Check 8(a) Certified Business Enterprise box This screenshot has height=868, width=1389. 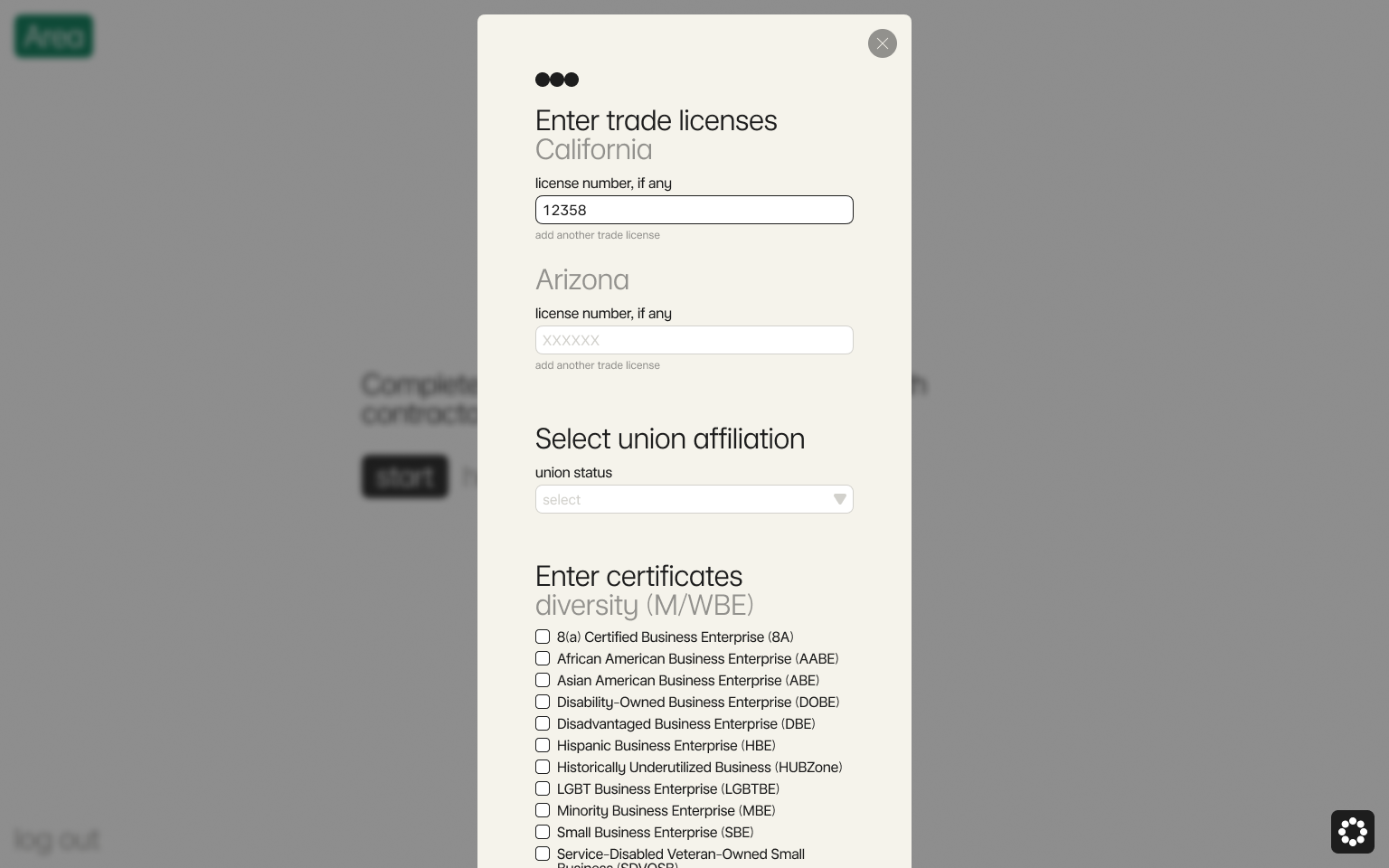(543, 637)
